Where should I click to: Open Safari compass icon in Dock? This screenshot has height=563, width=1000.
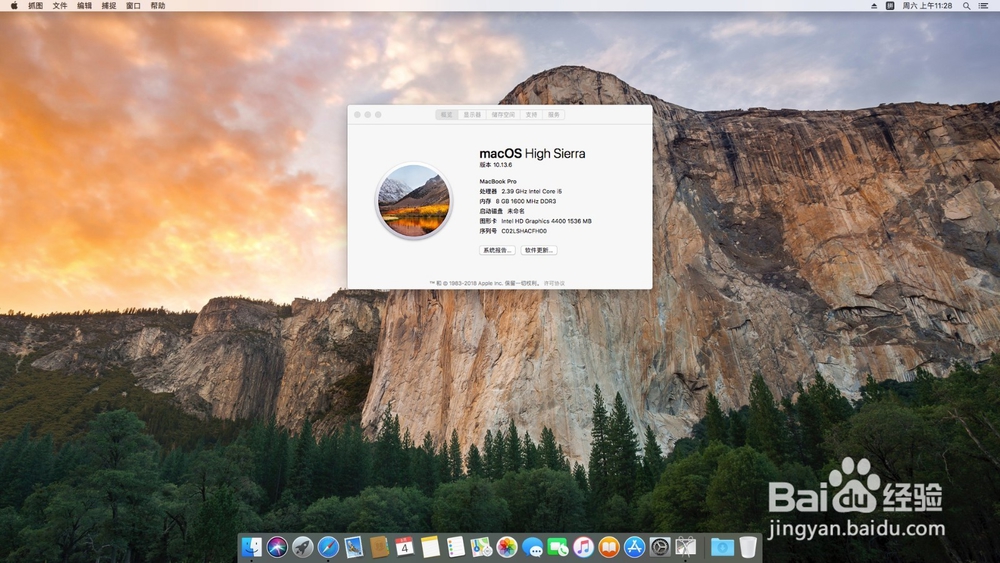[328, 546]
